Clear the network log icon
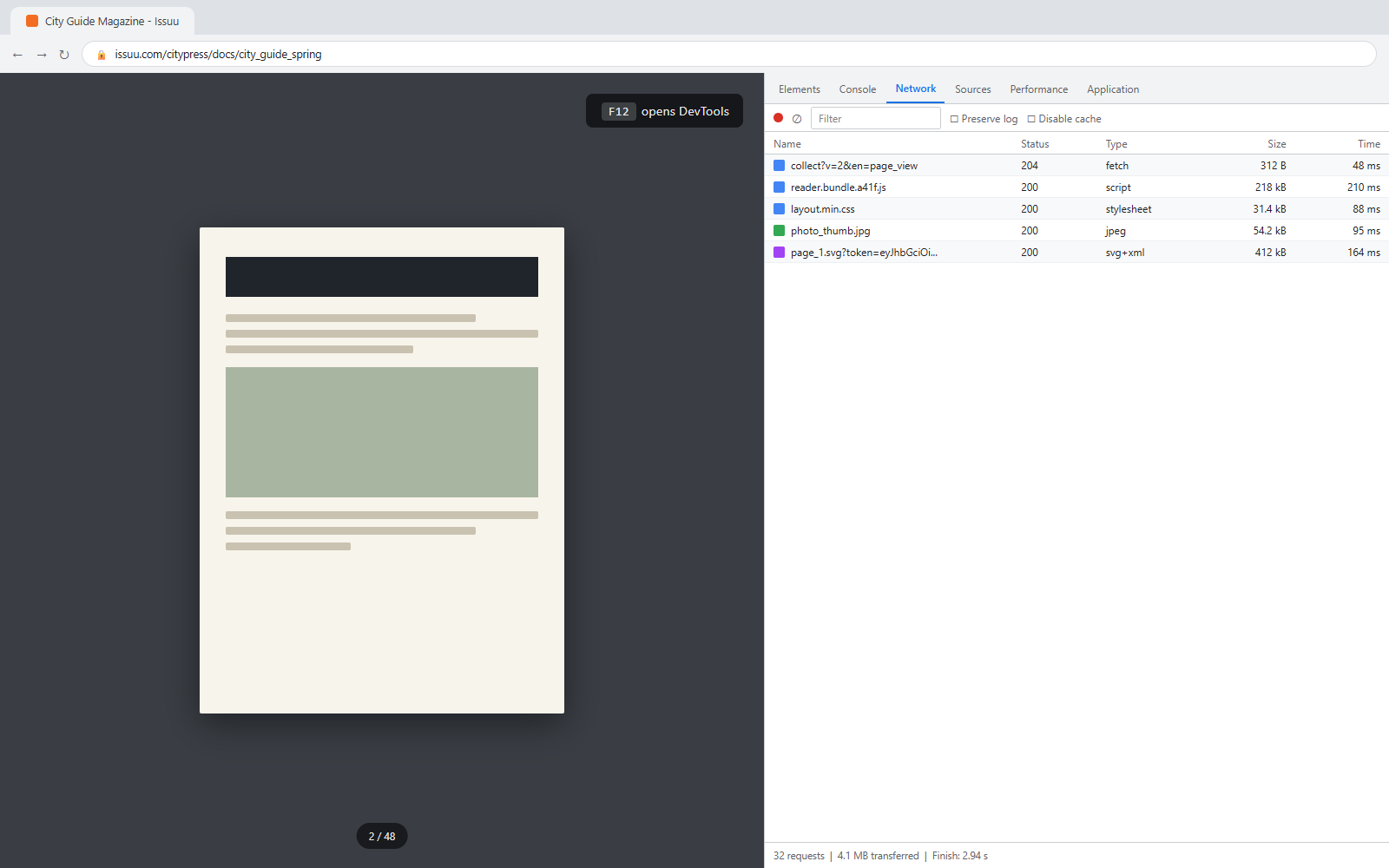 797,119
